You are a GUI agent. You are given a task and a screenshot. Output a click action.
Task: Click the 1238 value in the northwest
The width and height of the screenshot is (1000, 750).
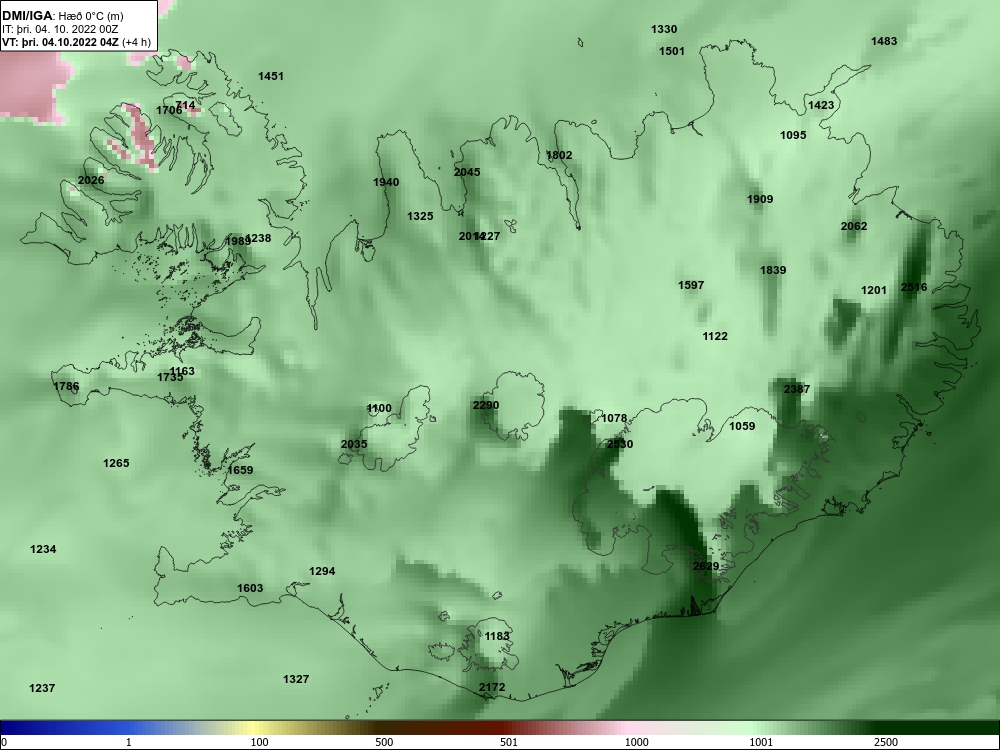click(260, 239)
